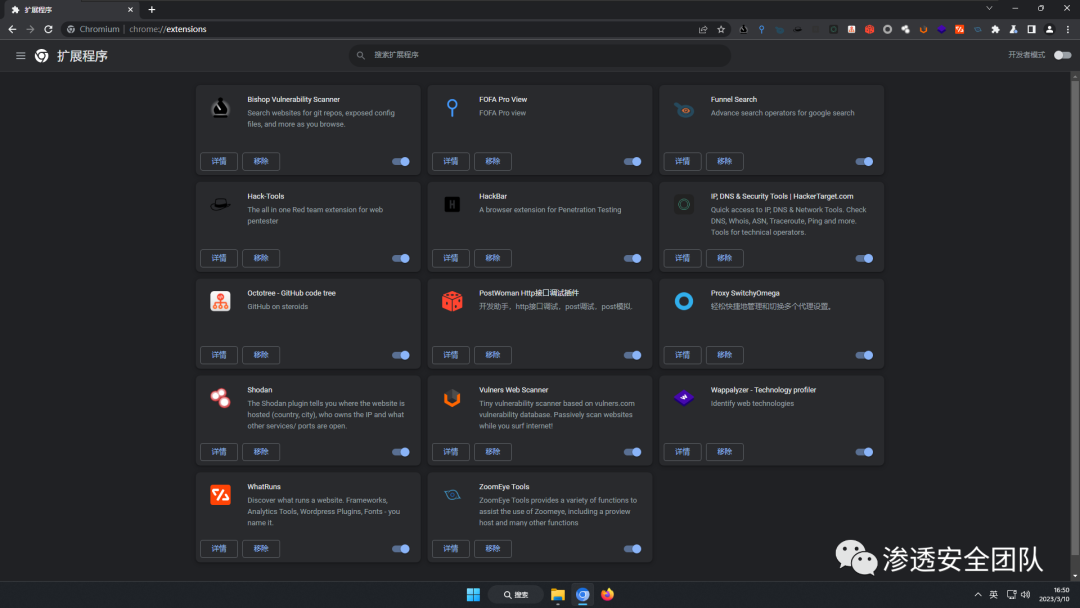
Task: Remove (移除) the HackBar extension
Action: [492, 258]
